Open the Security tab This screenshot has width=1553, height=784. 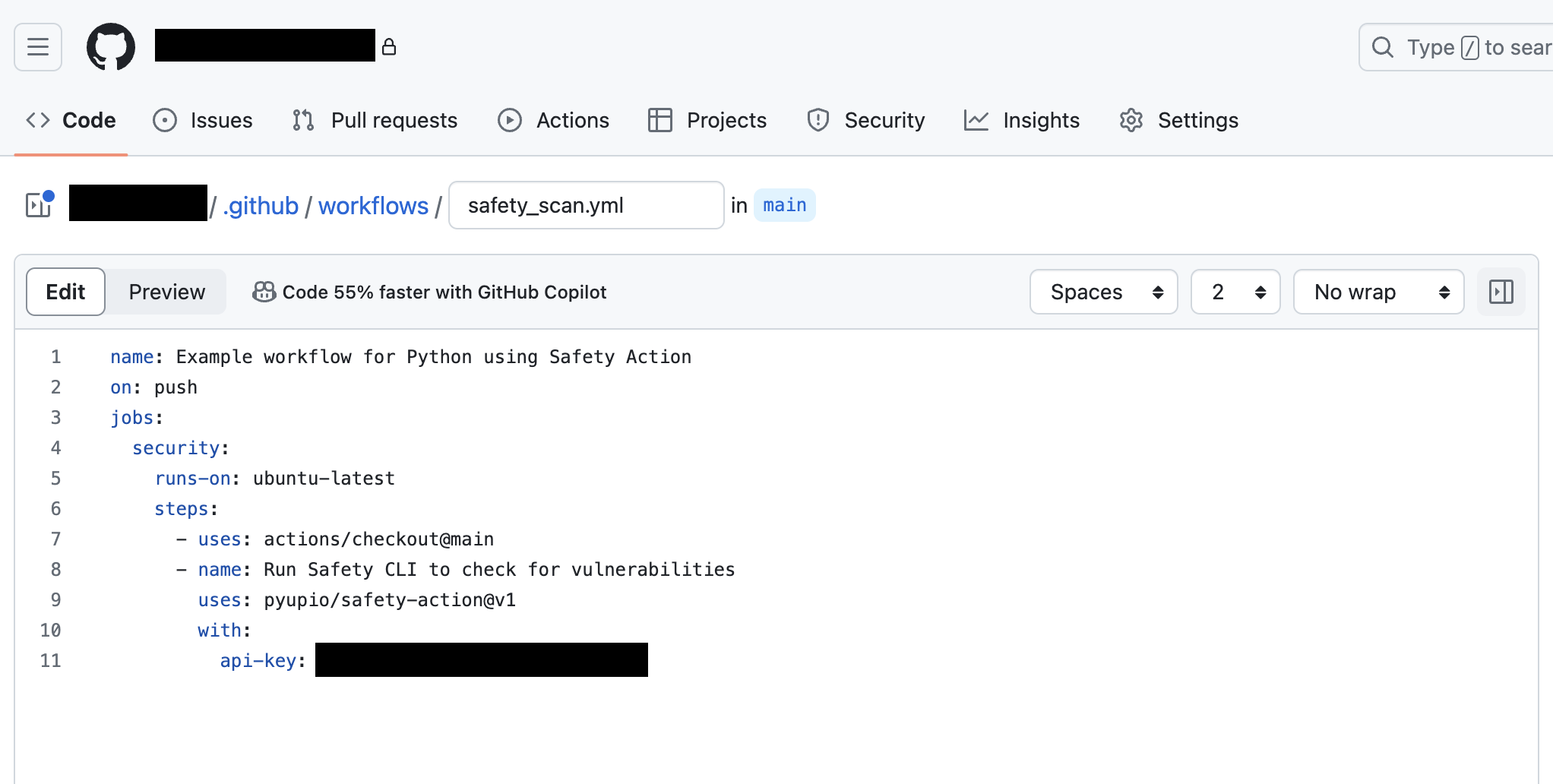pyautogui.click(x=866, y=120)
